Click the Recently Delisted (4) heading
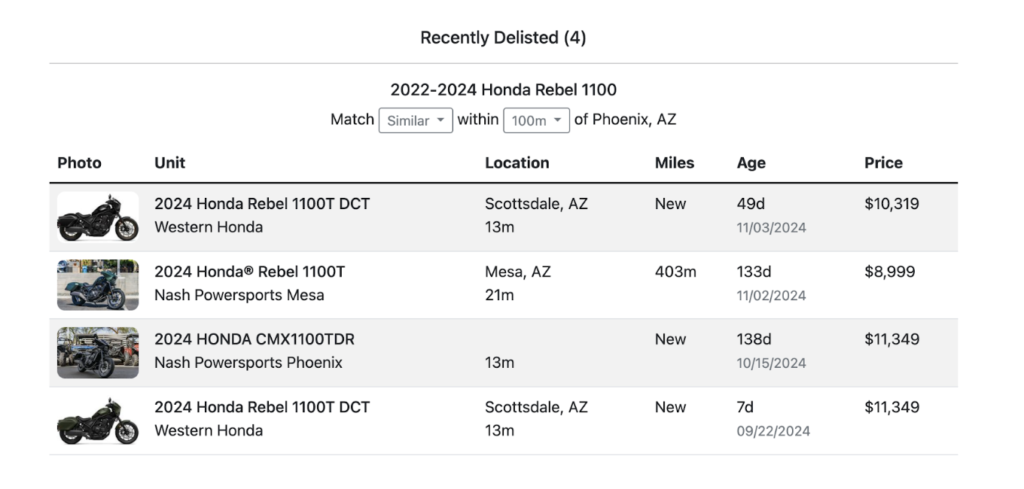Image resolution: width=1024 pixels, height=489 pixels. (503, 38)
